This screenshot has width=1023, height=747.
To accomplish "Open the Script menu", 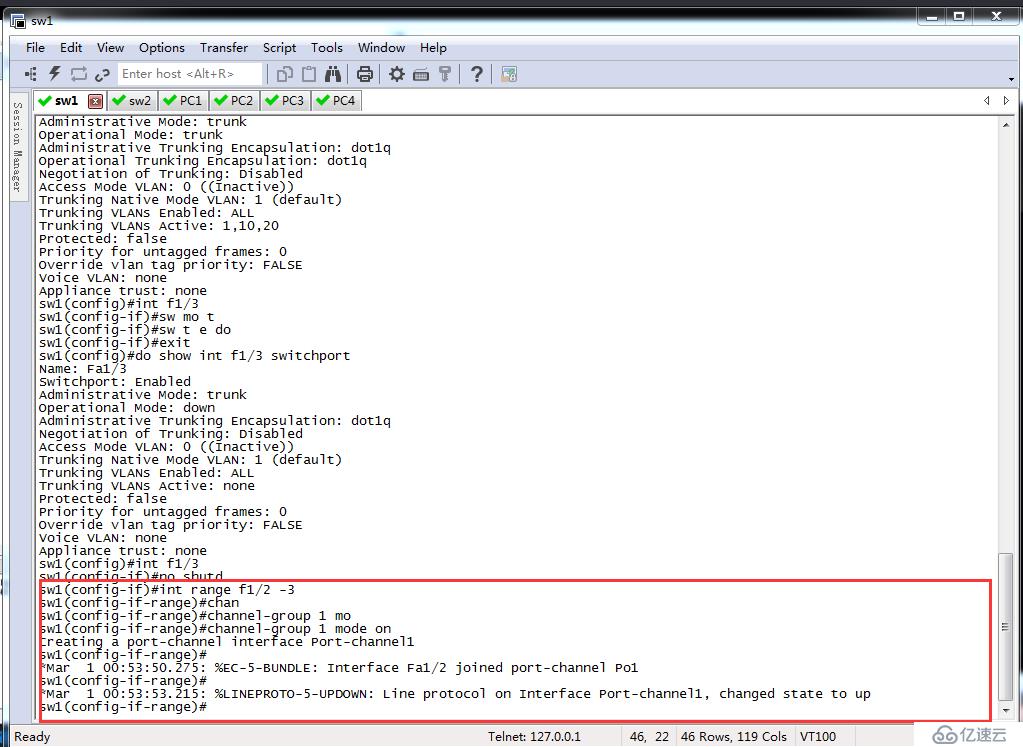I will coord(279,48).
